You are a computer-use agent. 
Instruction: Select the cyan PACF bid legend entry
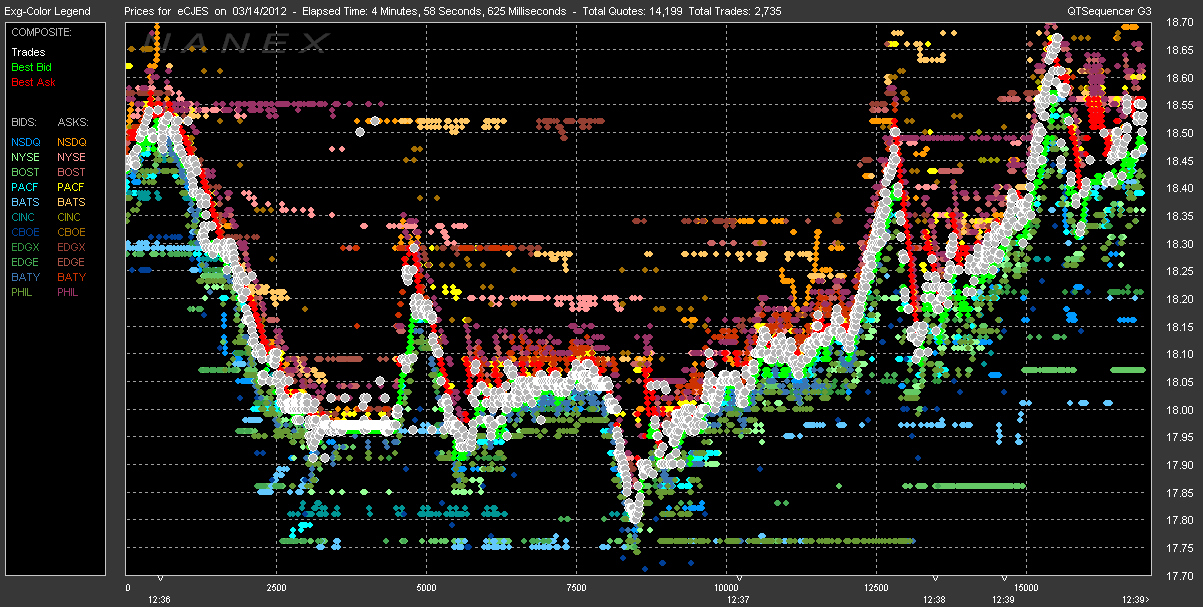click(26, 187)
